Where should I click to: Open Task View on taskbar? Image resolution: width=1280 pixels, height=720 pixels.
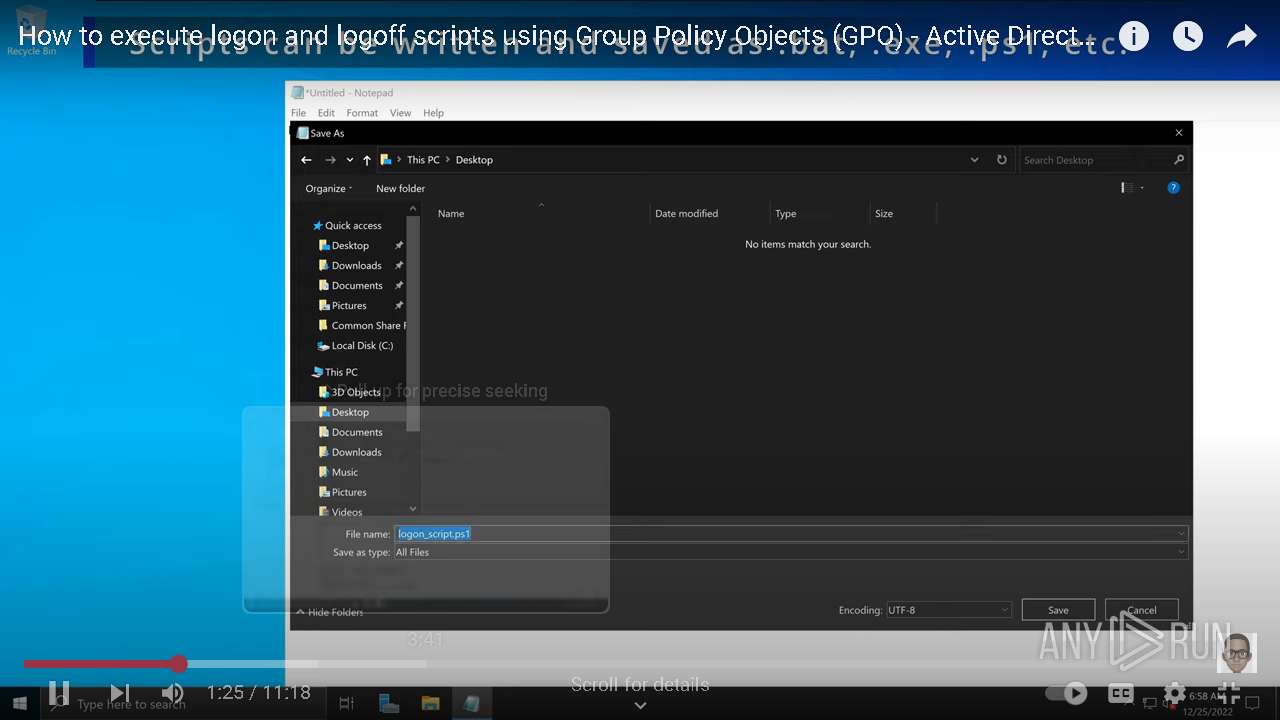point(346,704)
